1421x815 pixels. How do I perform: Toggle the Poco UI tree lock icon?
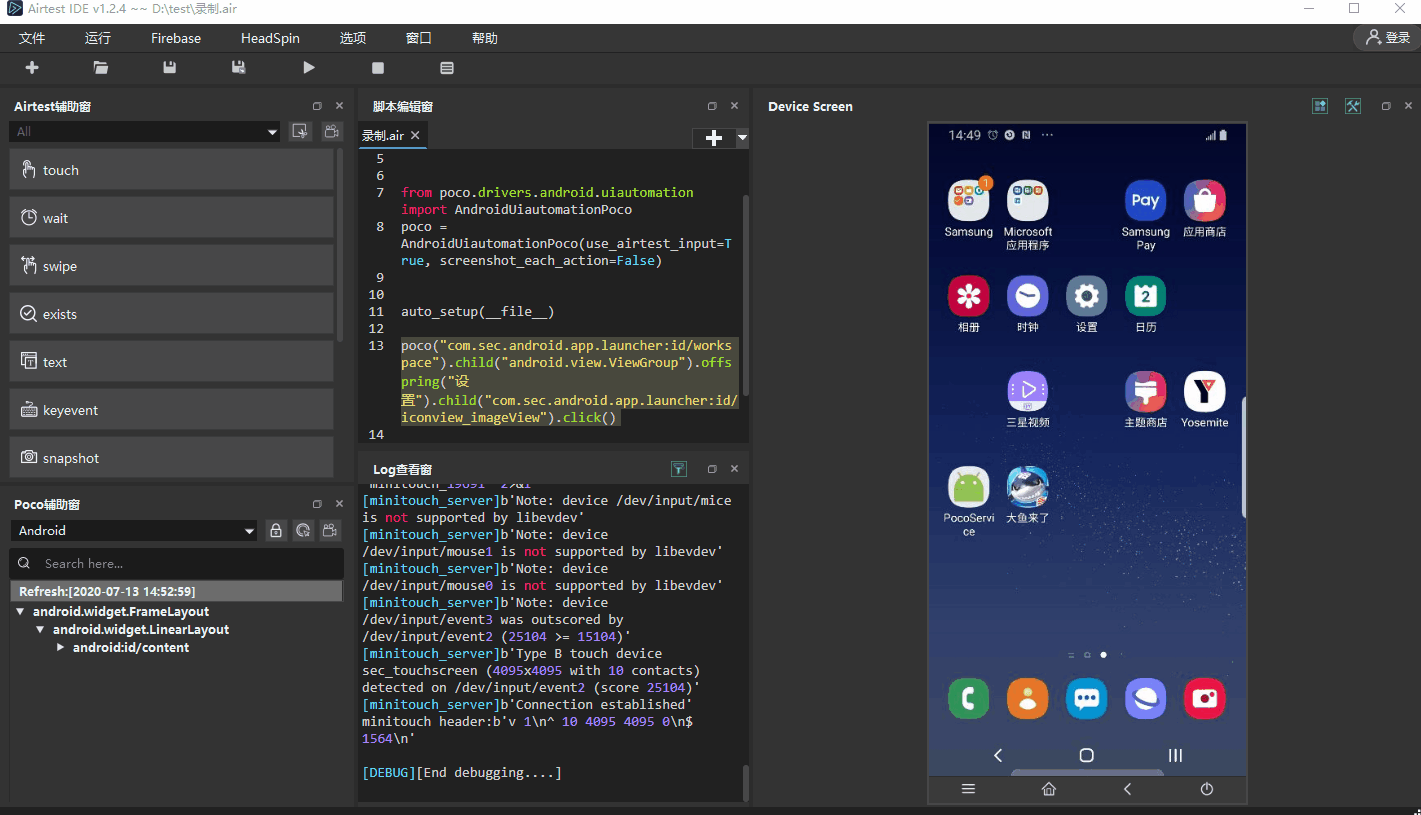click(x=276, y=531)
